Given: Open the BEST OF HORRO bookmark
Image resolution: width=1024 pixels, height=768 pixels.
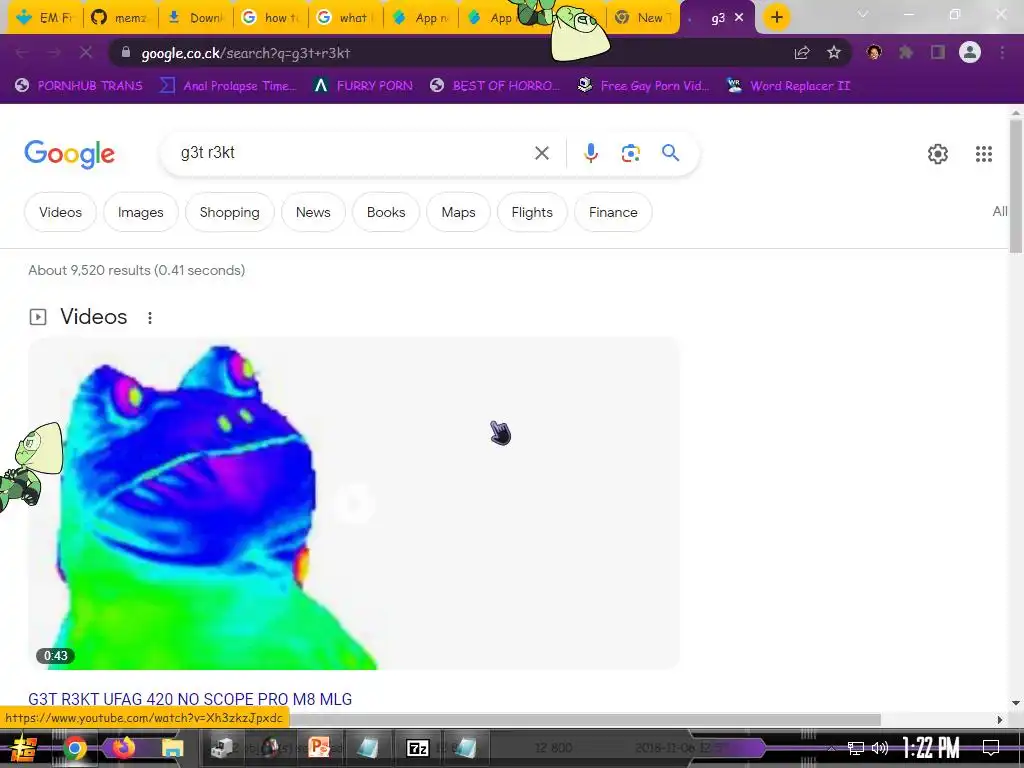Looking at the screenshot, I should (495, 86).
